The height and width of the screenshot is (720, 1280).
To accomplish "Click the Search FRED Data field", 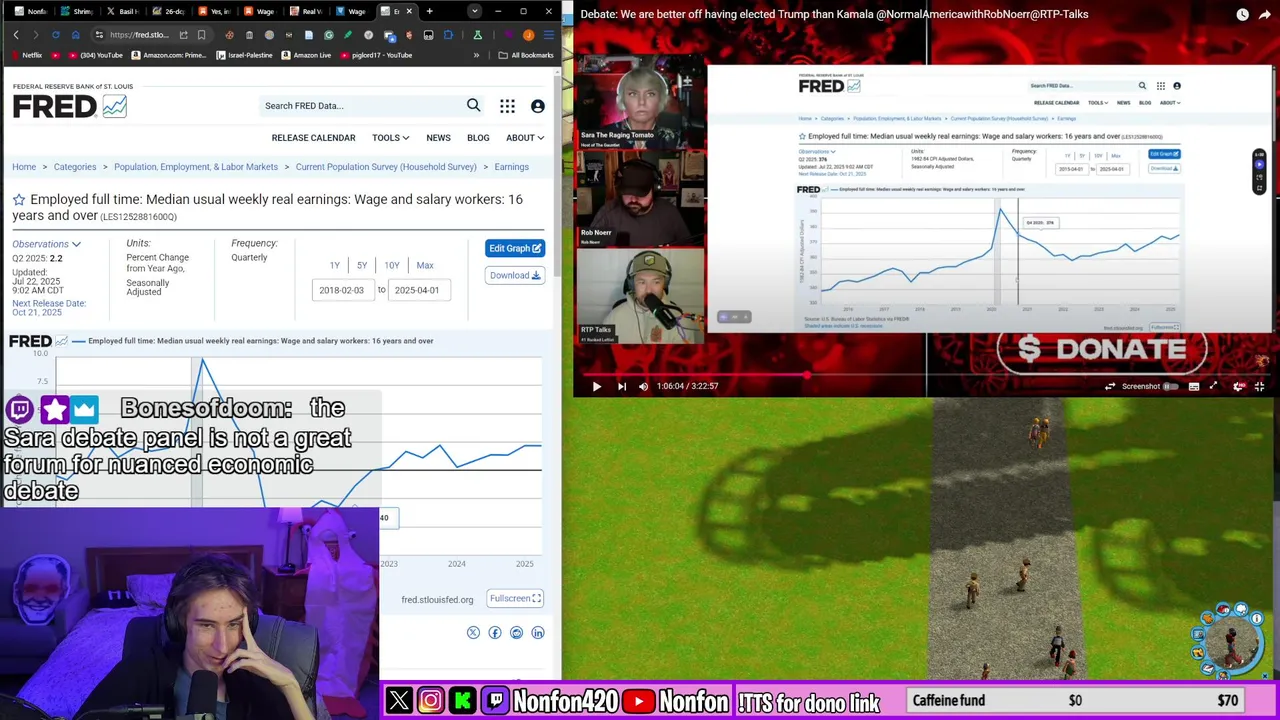I will click(x=360, y=106).
